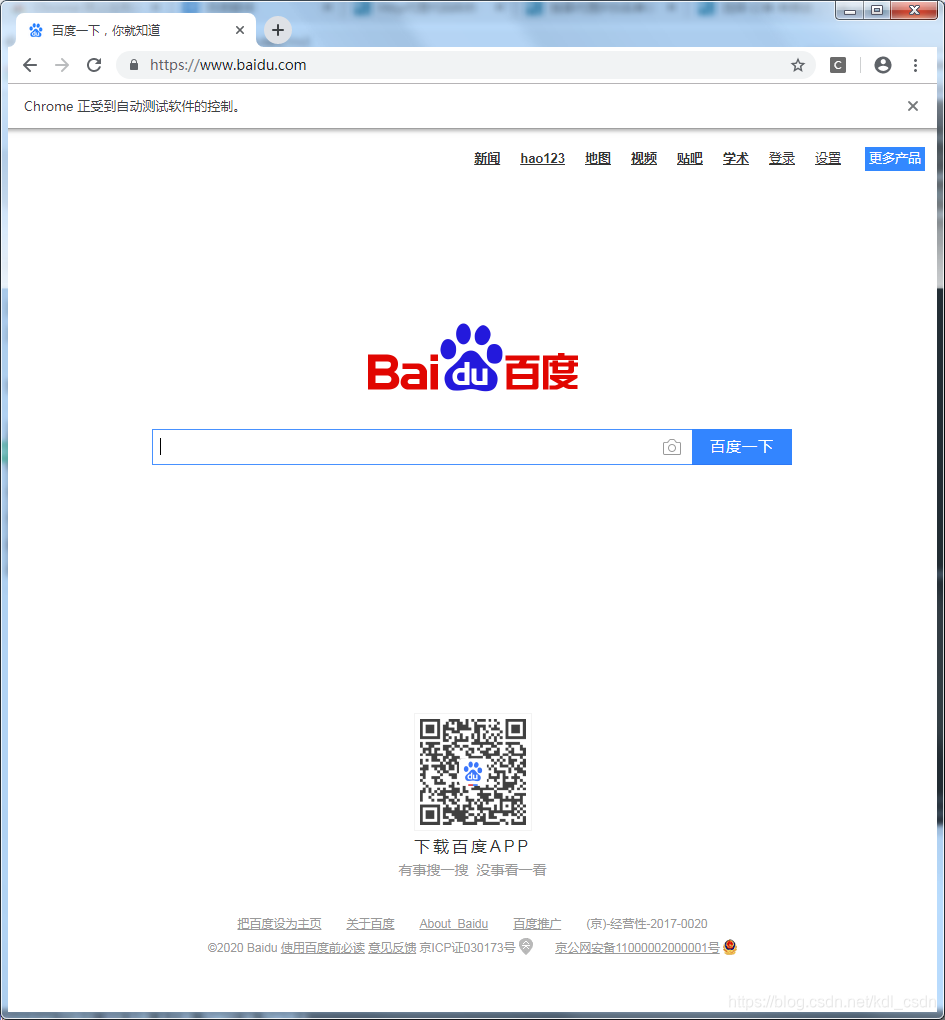The width and height of the screenshot is (945, 1020).
Task: Bookmark this page with the star icon
Action: click(x=798, y=65)
